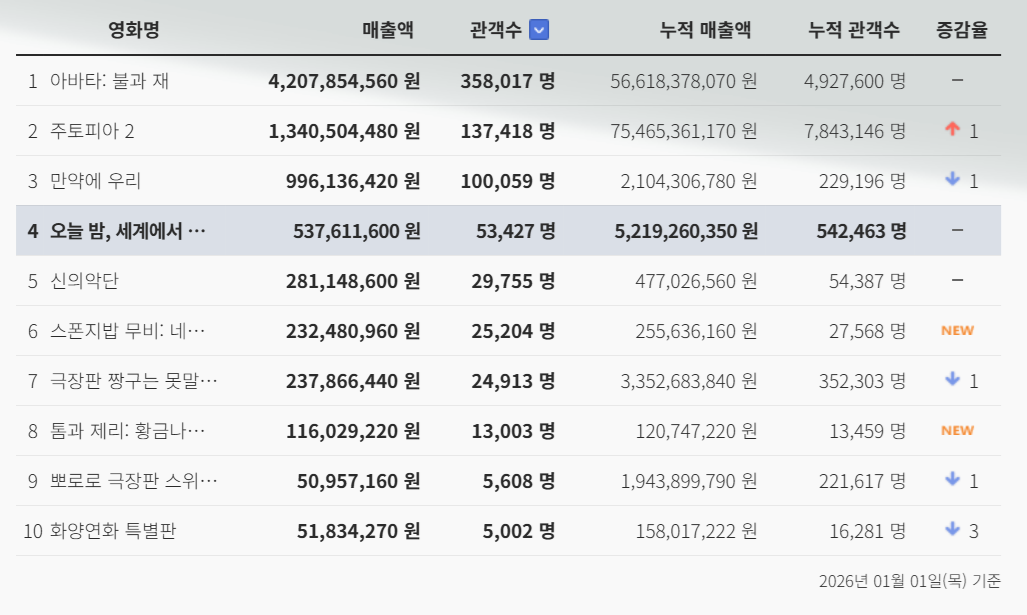Click the audience count 24,913 명
Viewport: 1027px width, 615px height.
513,381
